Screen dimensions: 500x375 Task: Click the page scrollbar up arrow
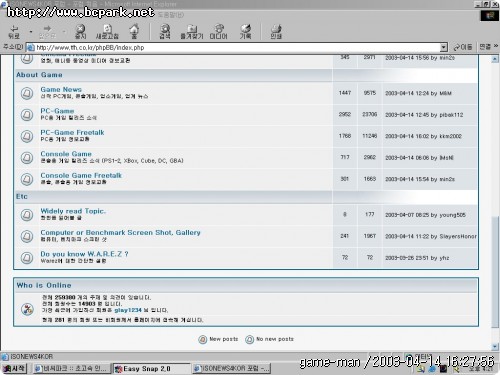pos(495,59)
